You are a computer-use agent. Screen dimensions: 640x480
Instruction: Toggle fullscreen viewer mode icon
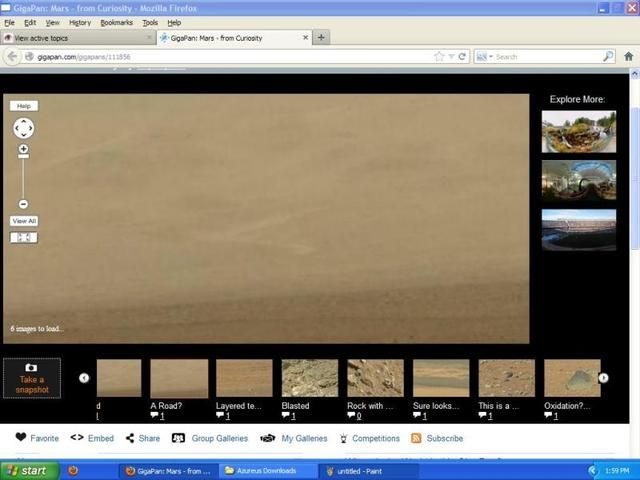[x=24, y=238]
